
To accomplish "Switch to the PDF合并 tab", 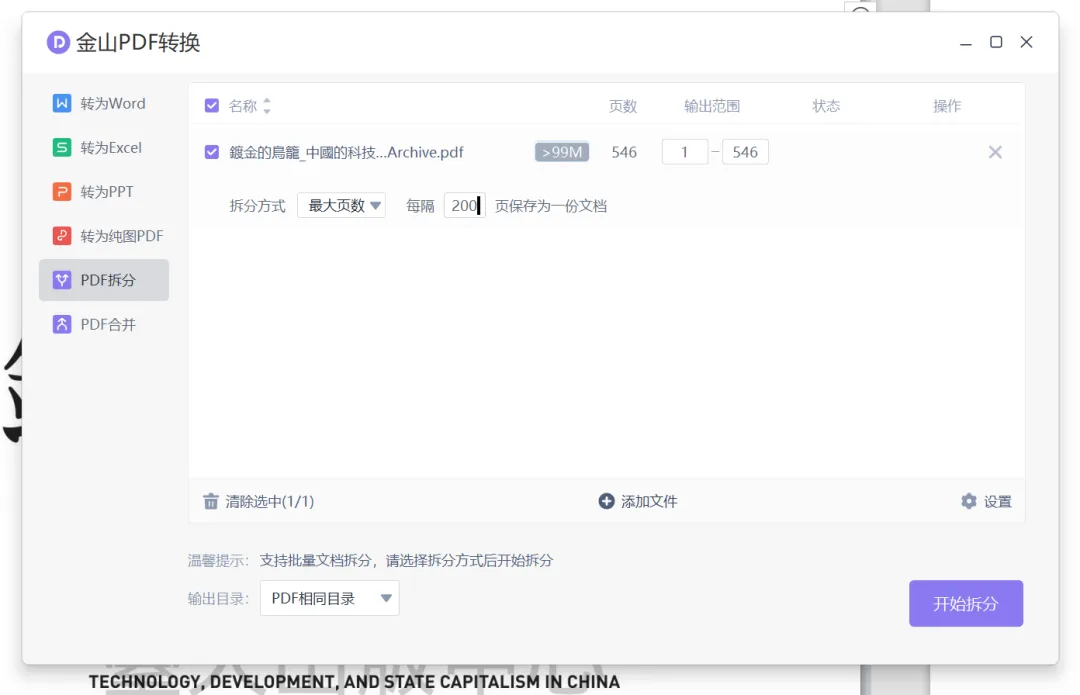I will [x=104, y=324].
